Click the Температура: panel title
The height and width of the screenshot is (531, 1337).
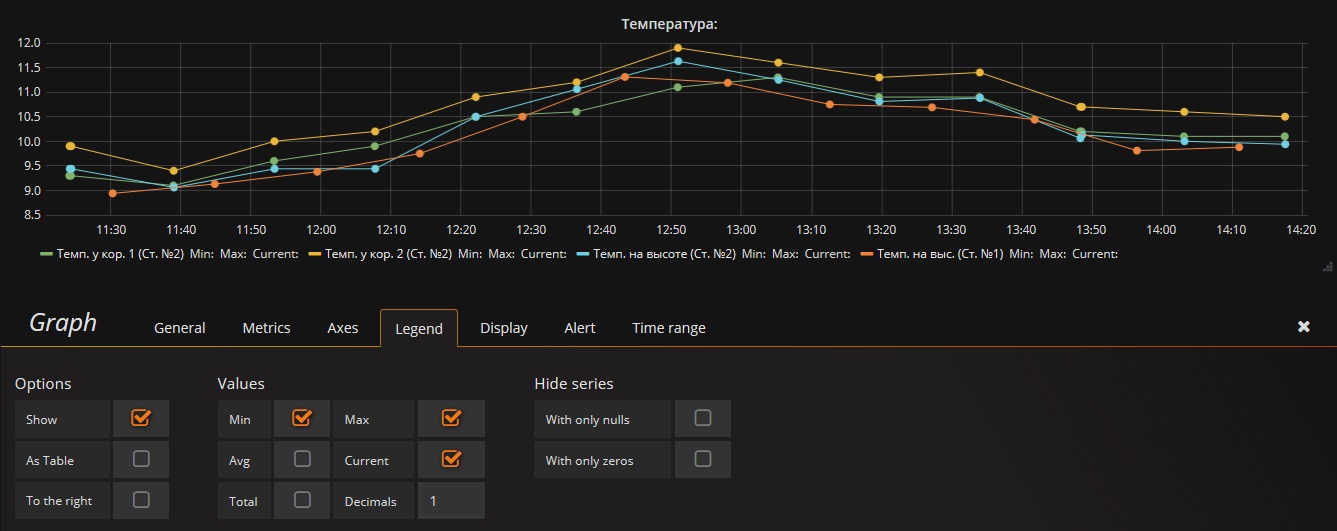[670, 22]
